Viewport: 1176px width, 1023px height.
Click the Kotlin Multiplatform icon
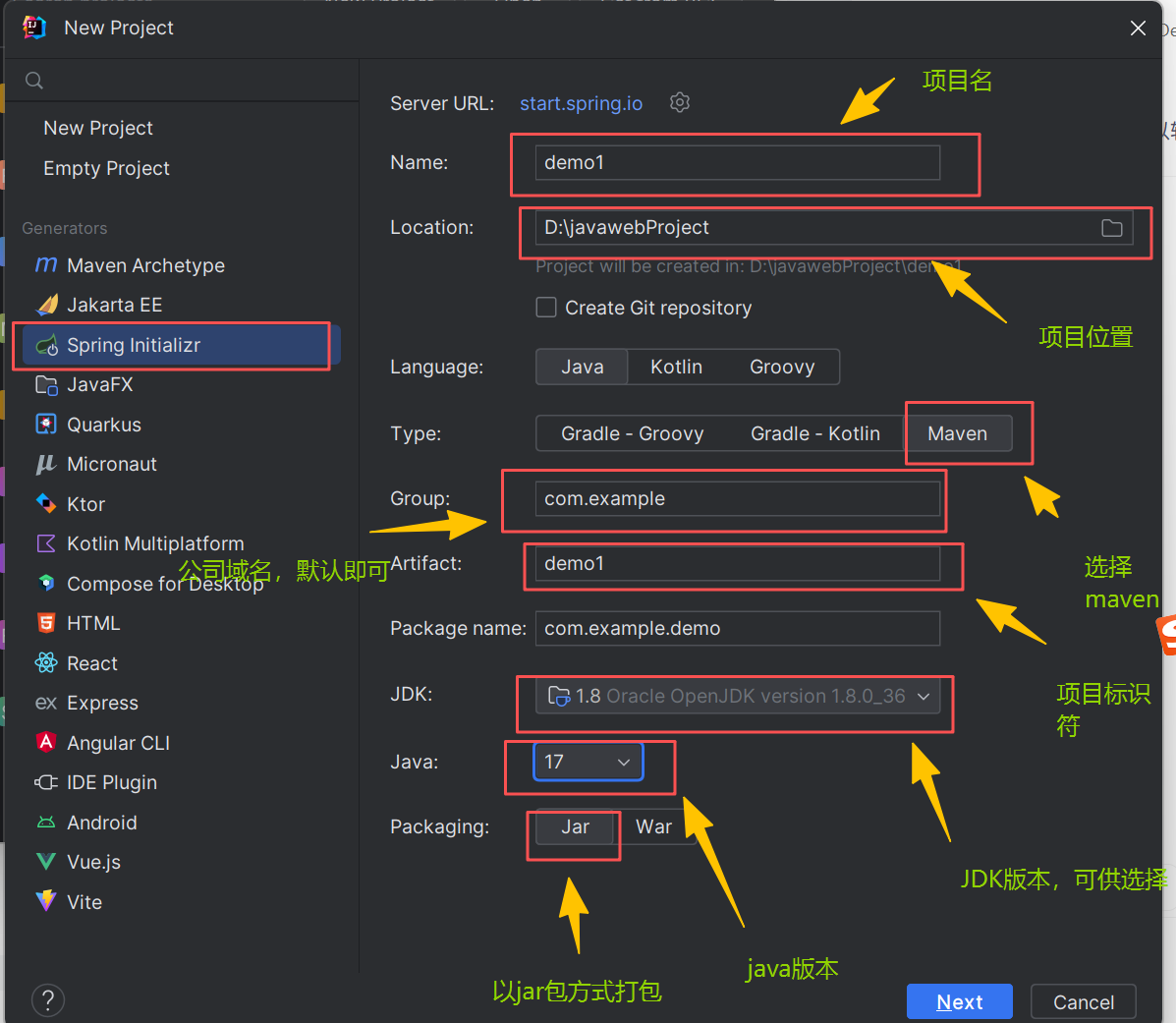(46, 543)
